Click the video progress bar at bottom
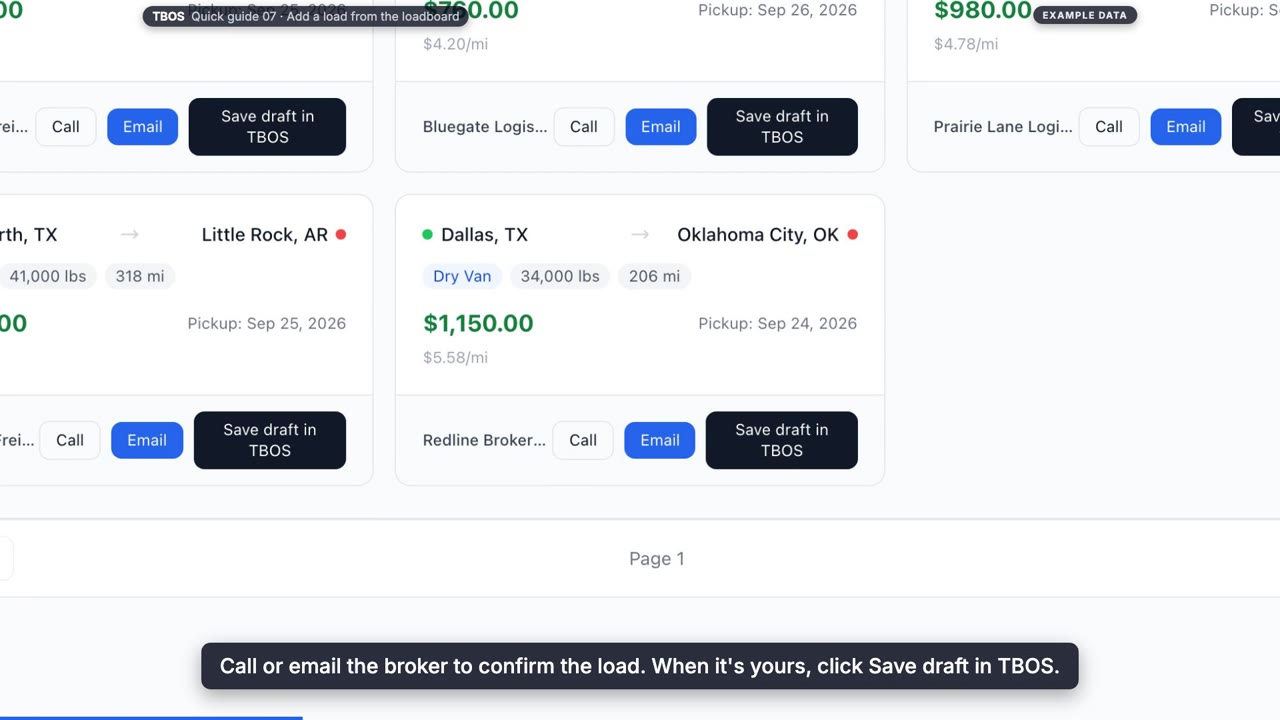Screen dimensions: 1280x720 coord(640,717)
